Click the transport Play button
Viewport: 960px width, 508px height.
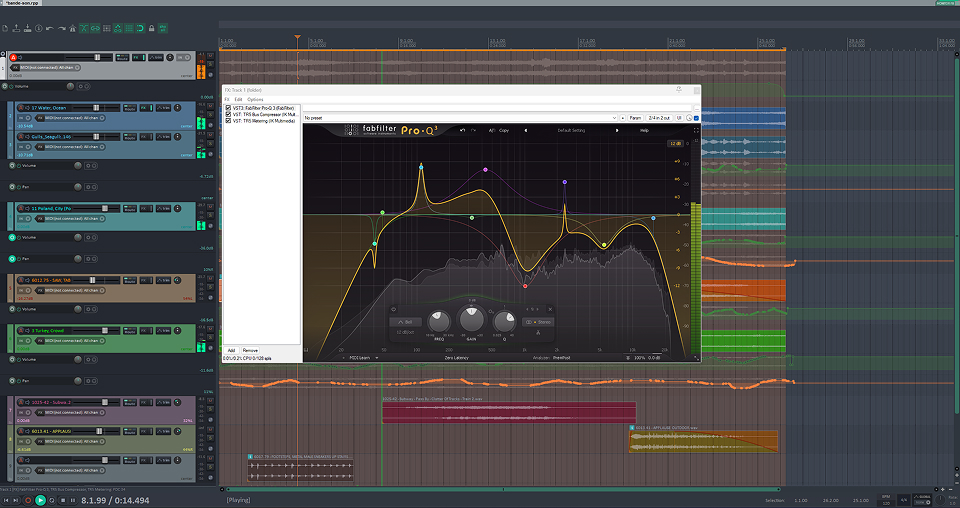tap(40, 500)
